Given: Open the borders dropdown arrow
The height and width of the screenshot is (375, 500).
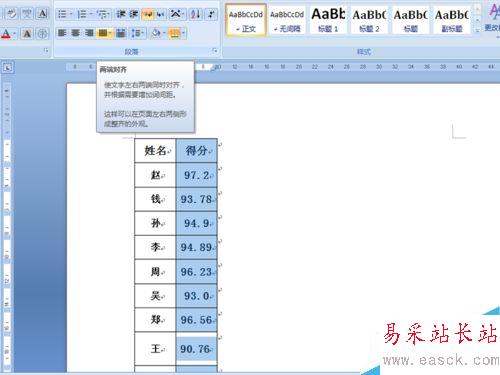Looking at the screenshot, I should click(x=184, y=33).
